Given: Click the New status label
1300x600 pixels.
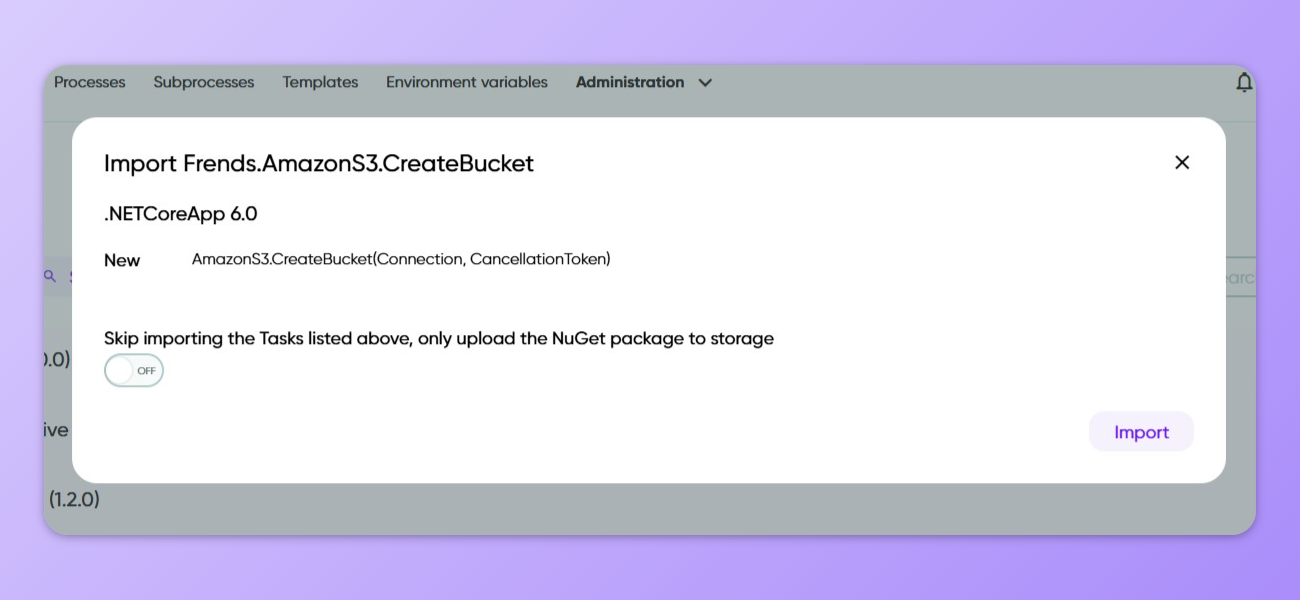Looking at the screenshot, I should click(x=122, y=260).
